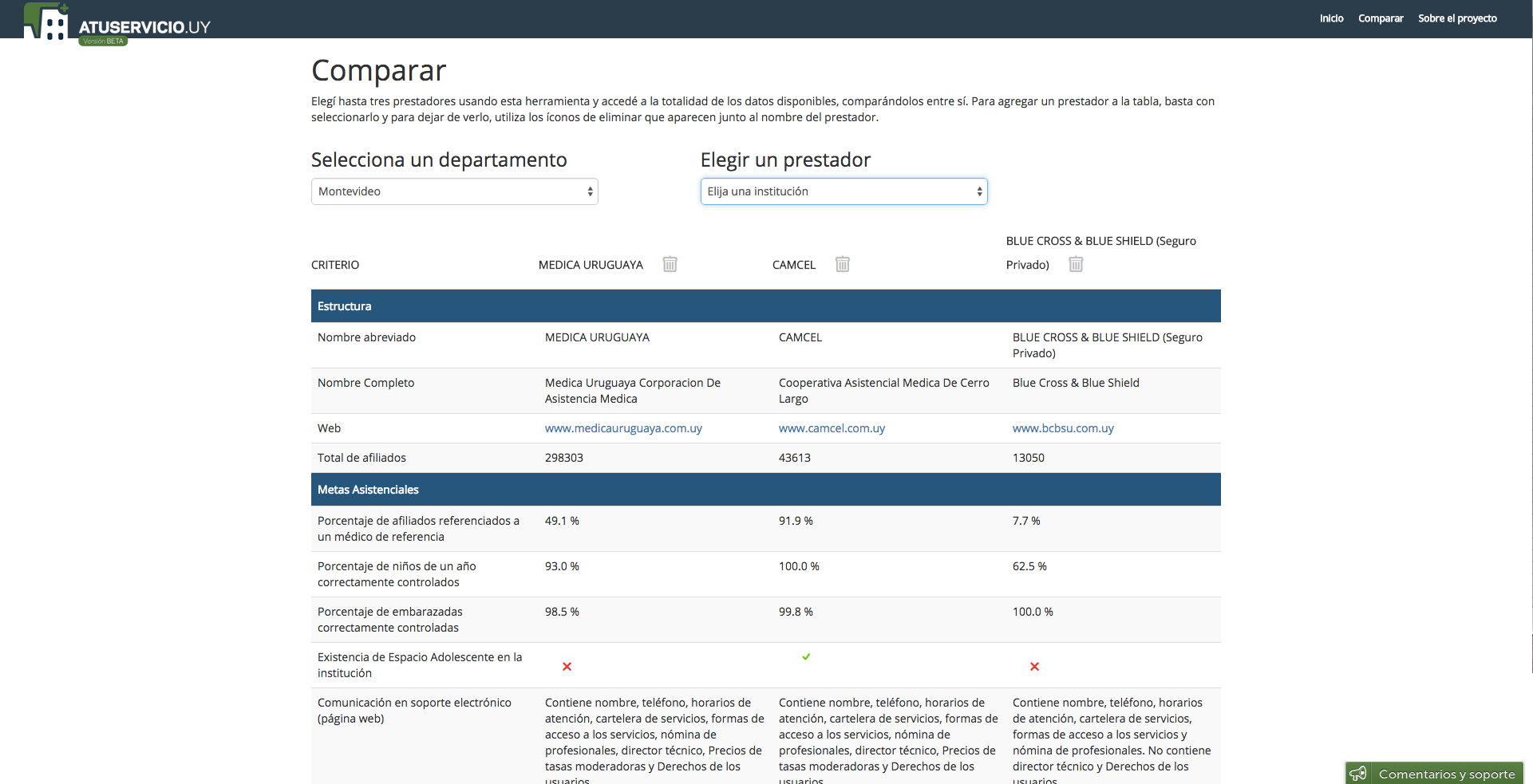The height and width of the screenshot is (784, 1533).
Task: Click the red X for MEDICA URUGUAYA Espacio Adolescente
Action: (567, 666)
